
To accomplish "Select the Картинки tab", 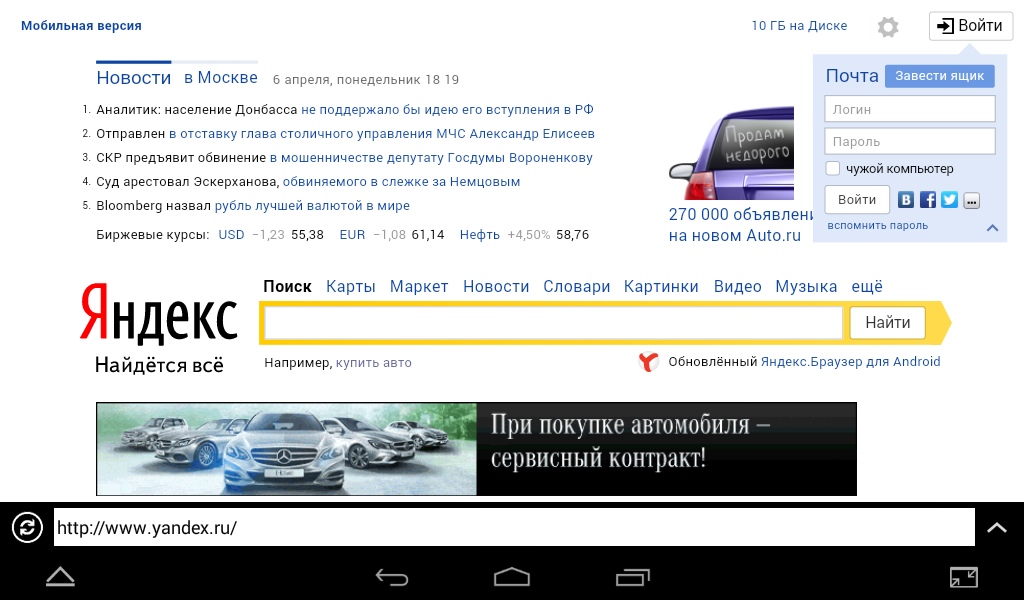I will [661, 287].
